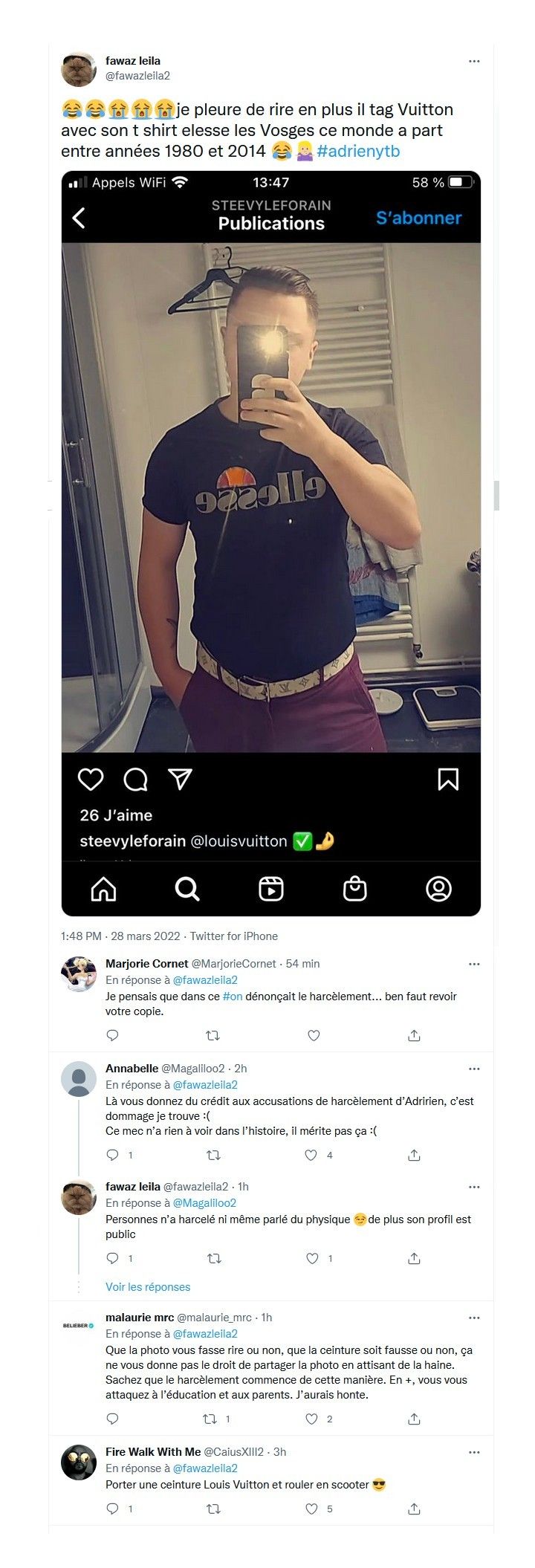Like Fire Walk With Me's reply
Screen dimensions: 535x1568
(x=311, y=1509)
